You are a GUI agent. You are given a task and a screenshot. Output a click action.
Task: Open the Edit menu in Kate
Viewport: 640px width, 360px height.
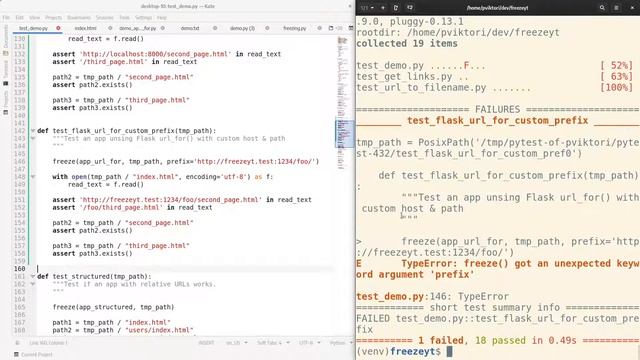[19, 18]
